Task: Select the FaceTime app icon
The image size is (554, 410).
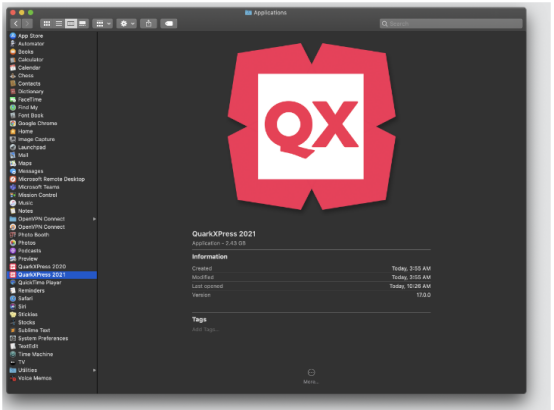Action: [13, 99]
